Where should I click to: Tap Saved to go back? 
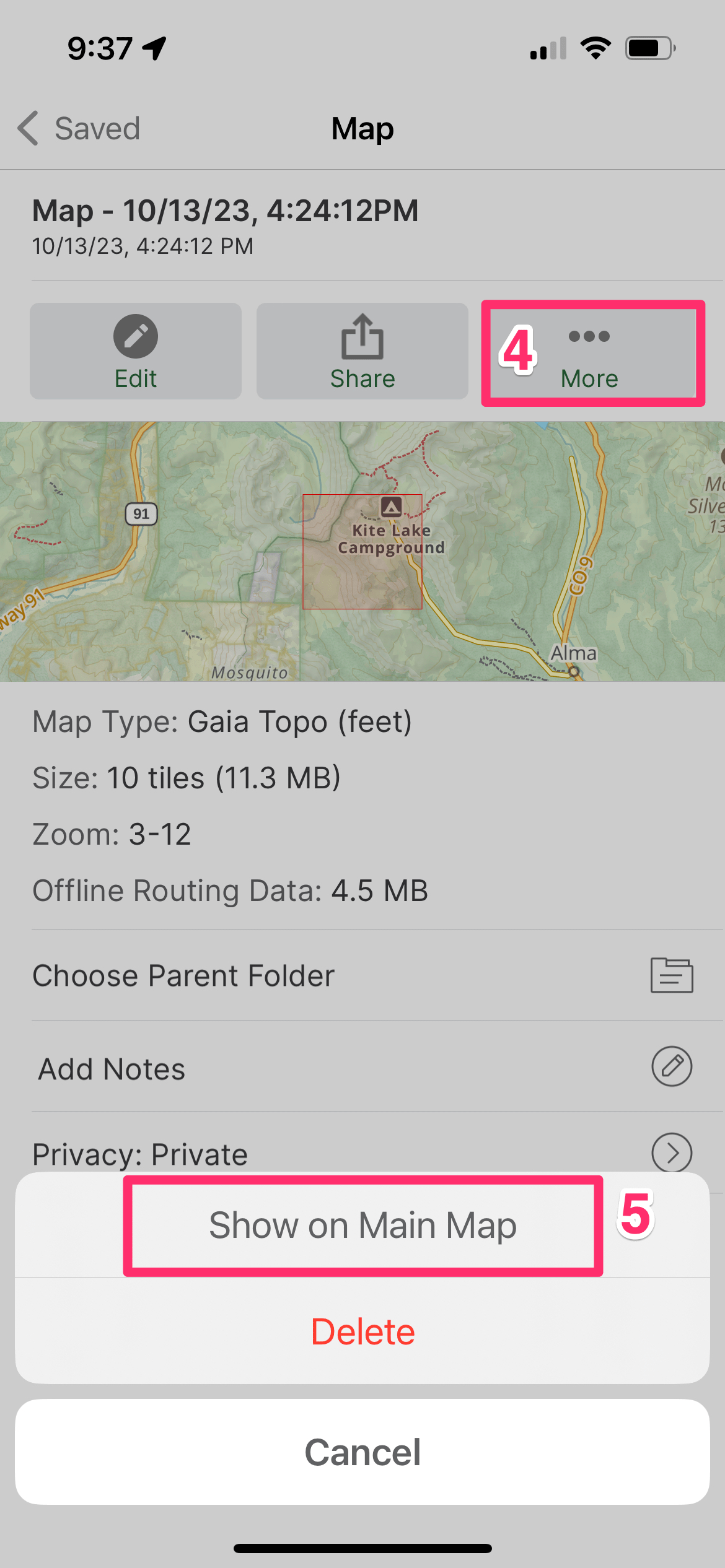pos(97,128)
